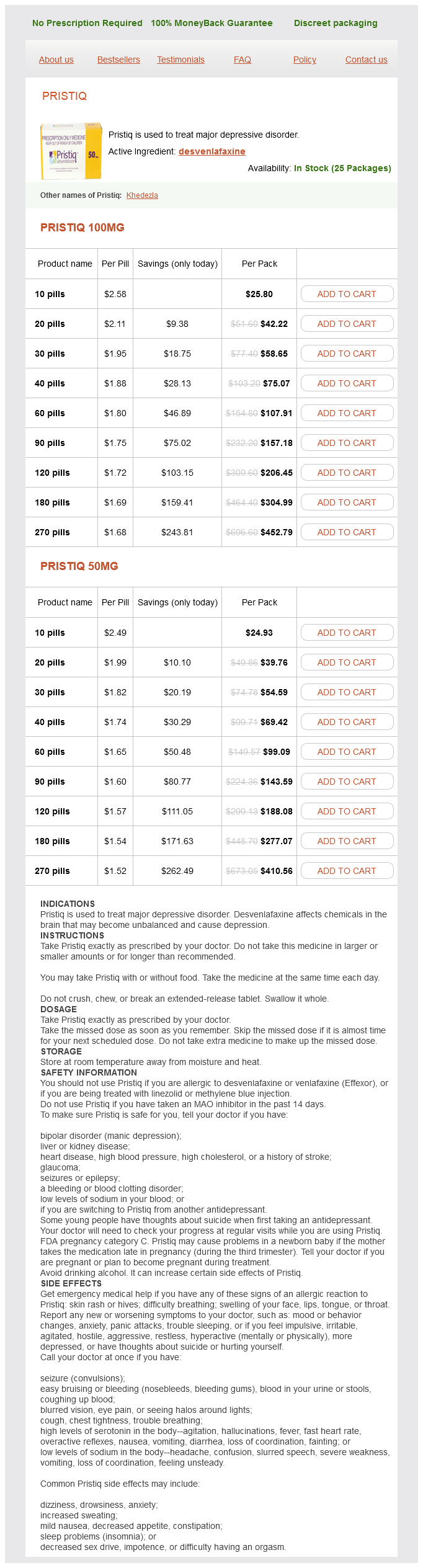This screenshot has height=1568, width=423.
Task: Add 180 pills of Pristiq 50mg to cart
Action: click(347, 841)
